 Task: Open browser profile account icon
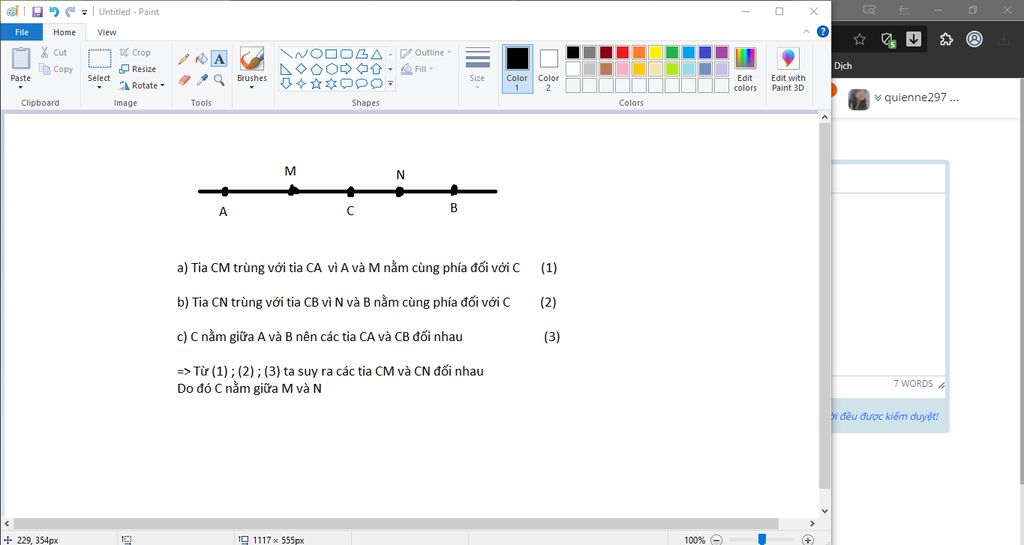(x=974, y=39)
